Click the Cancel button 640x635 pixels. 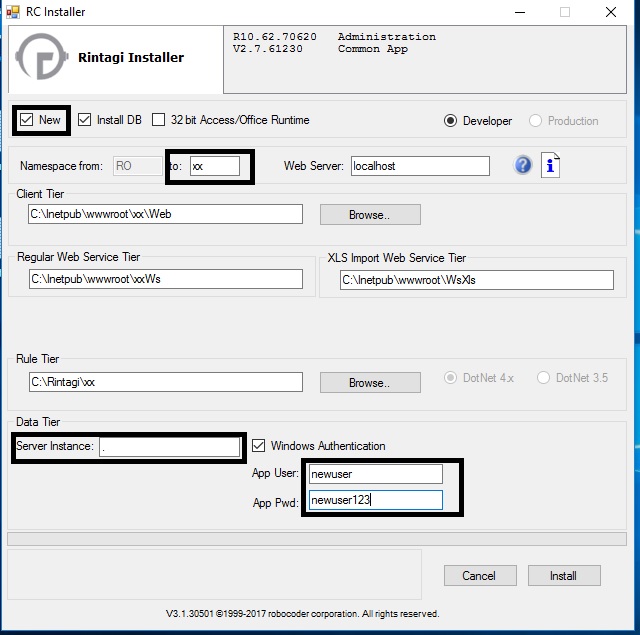(x=480, y=575)
